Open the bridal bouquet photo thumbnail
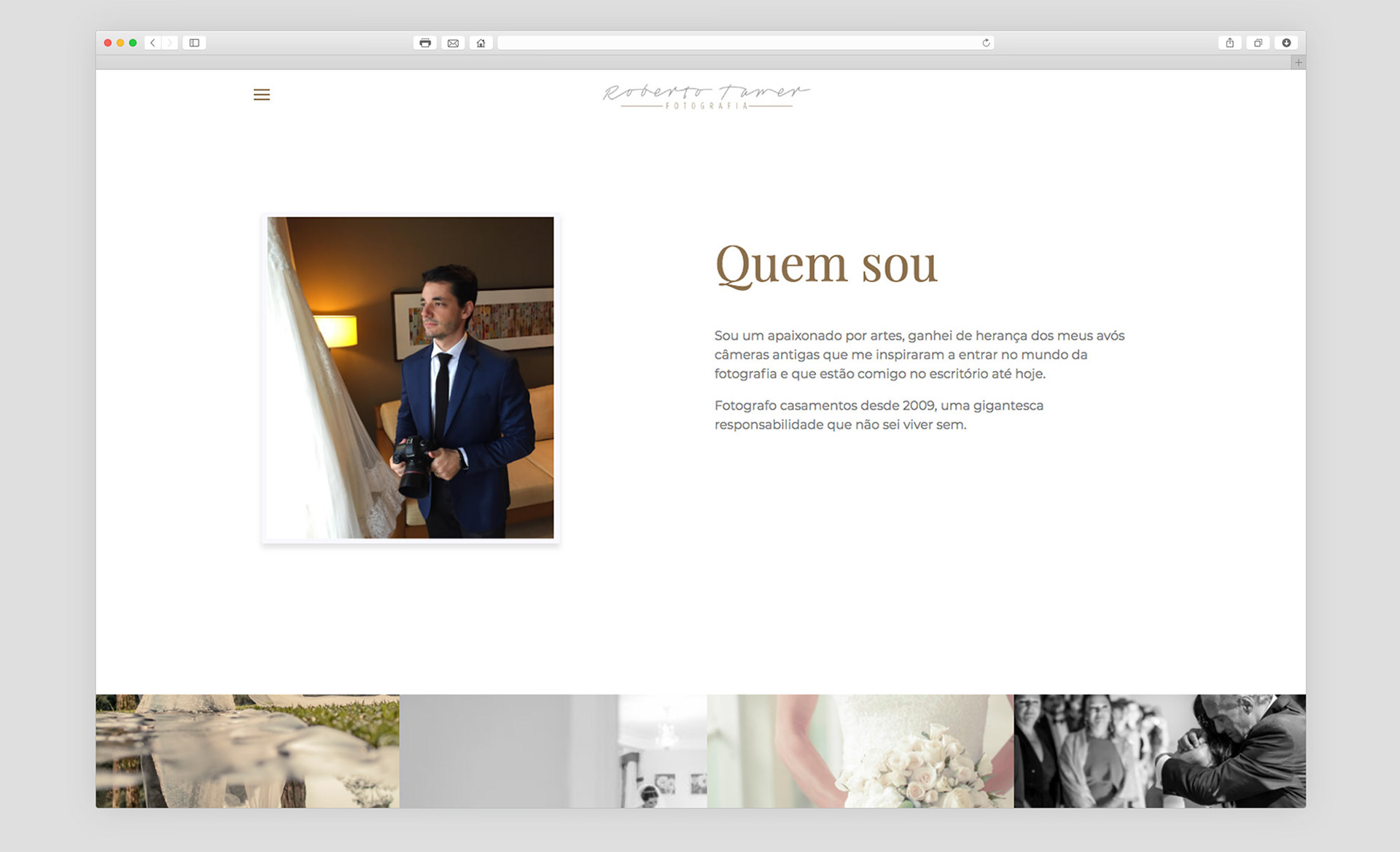Image resolution: width=1400 pixels, height=852 pixels. coord(860,751)
